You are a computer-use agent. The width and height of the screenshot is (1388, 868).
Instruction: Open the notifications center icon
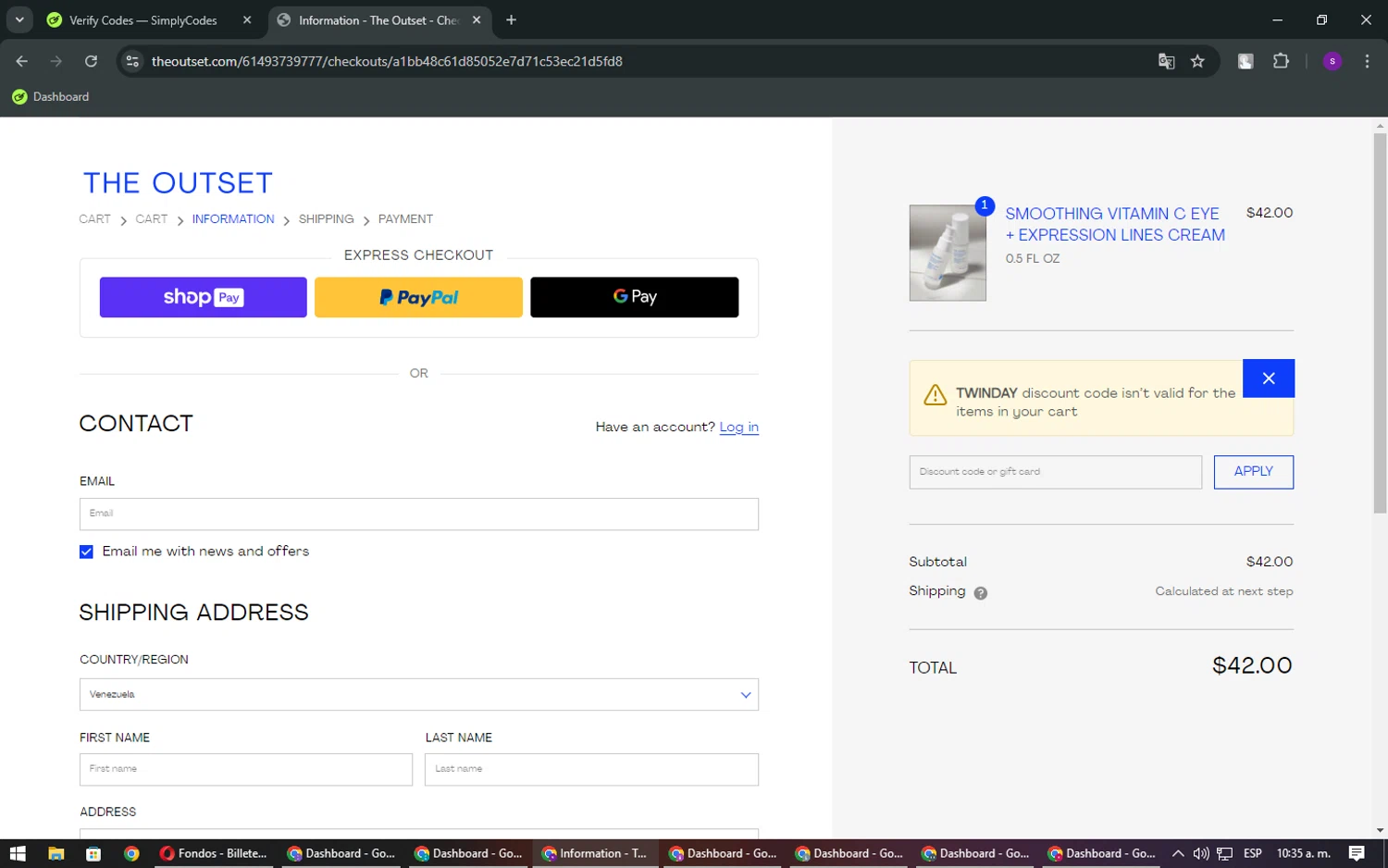click(1357, 853)
